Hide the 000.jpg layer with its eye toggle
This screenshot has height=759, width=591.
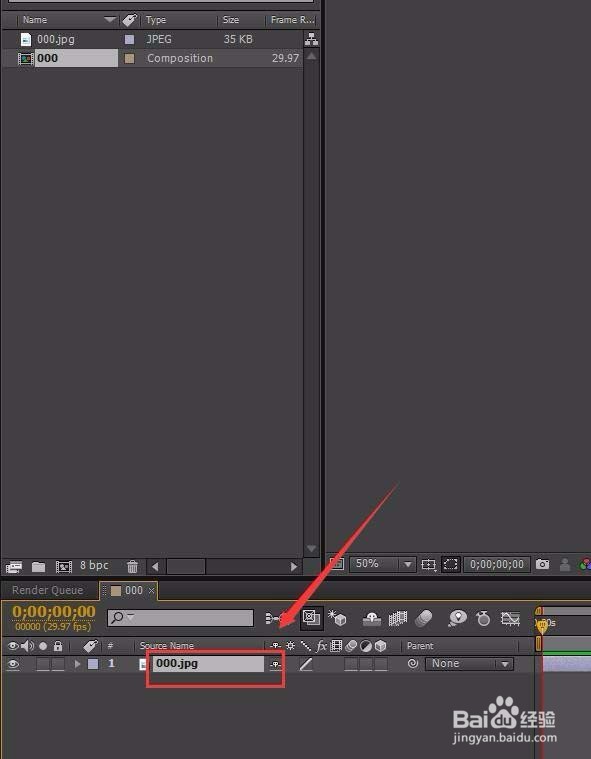pos(13,664)
